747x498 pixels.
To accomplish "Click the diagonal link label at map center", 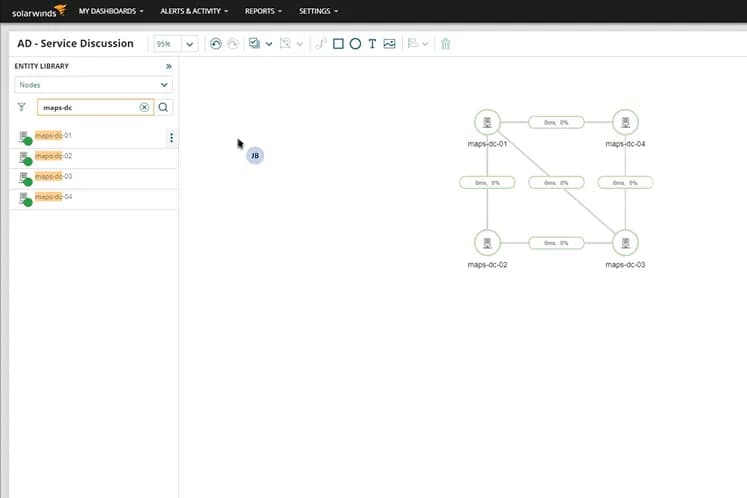I will [x=556, y=183].
